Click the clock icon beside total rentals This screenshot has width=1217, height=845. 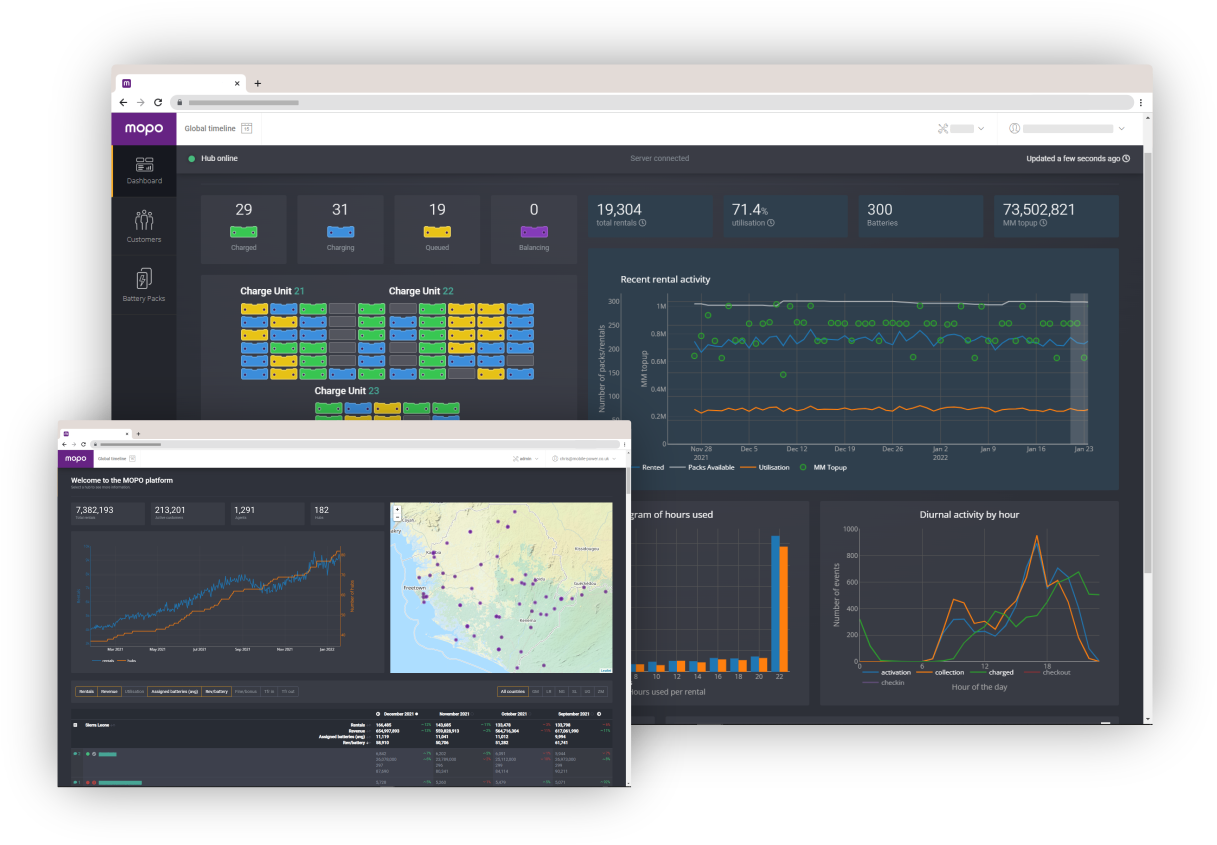(642, 223)
